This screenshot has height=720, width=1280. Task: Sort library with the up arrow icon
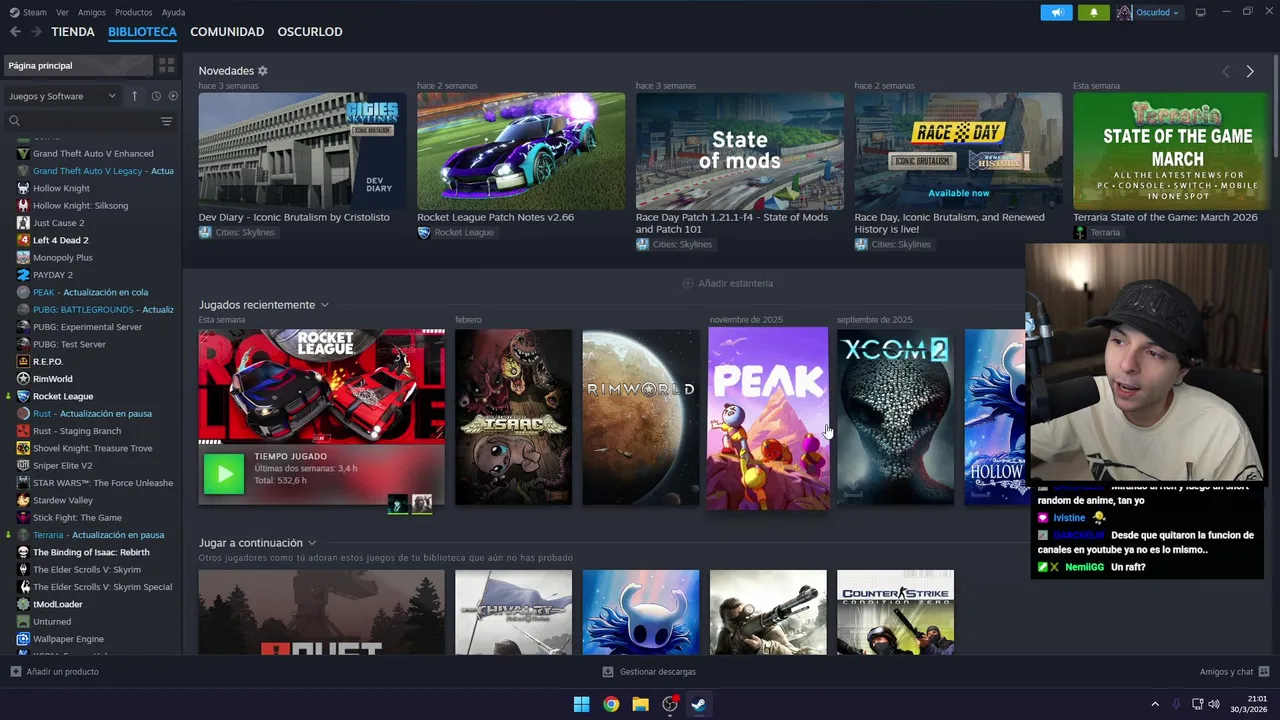[x=134, y=96]
